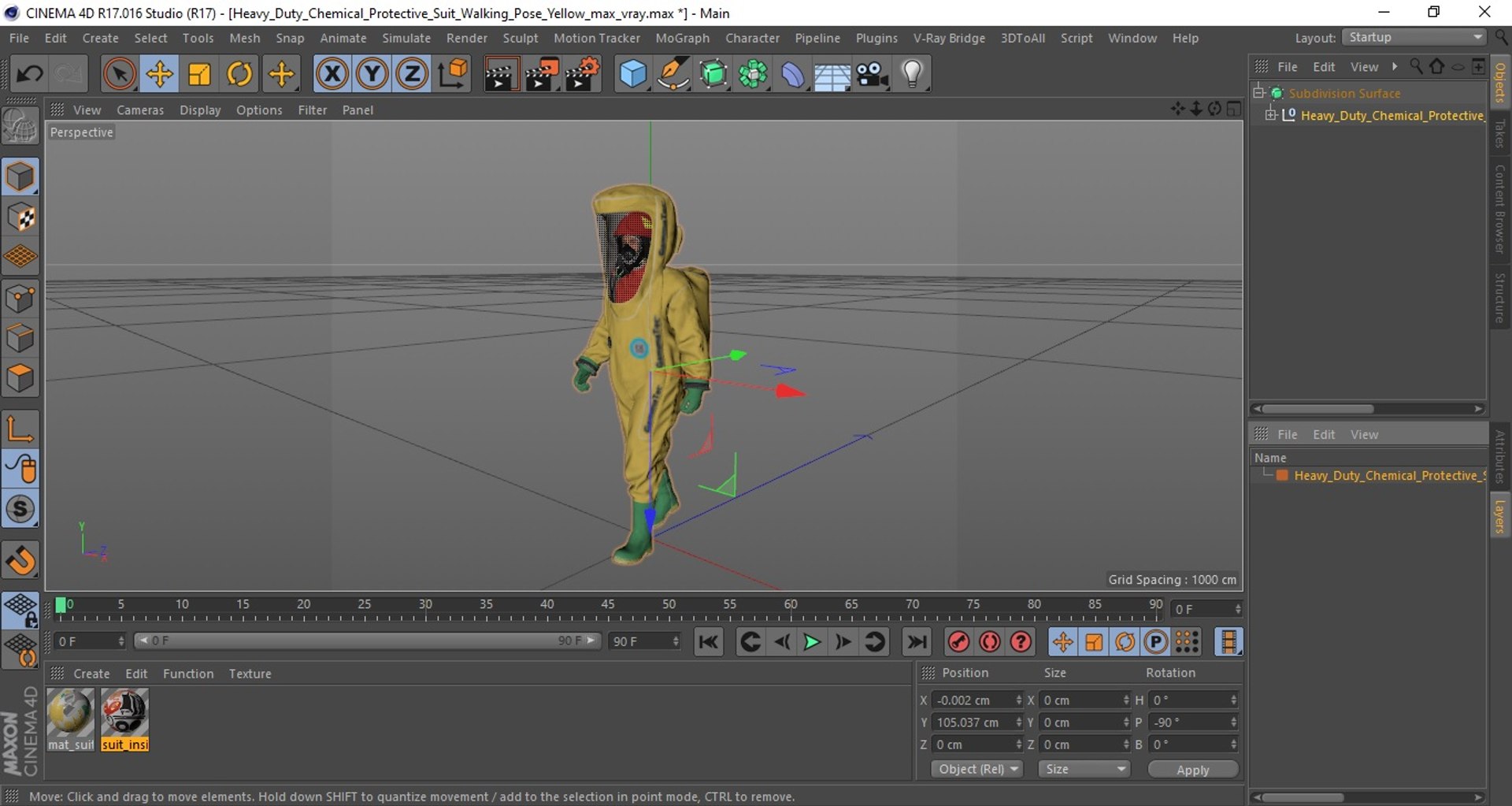The image size is (1512, 806).
Task: Open the material Texture menu
Action: pyautogui.click(x=250, y=674)
